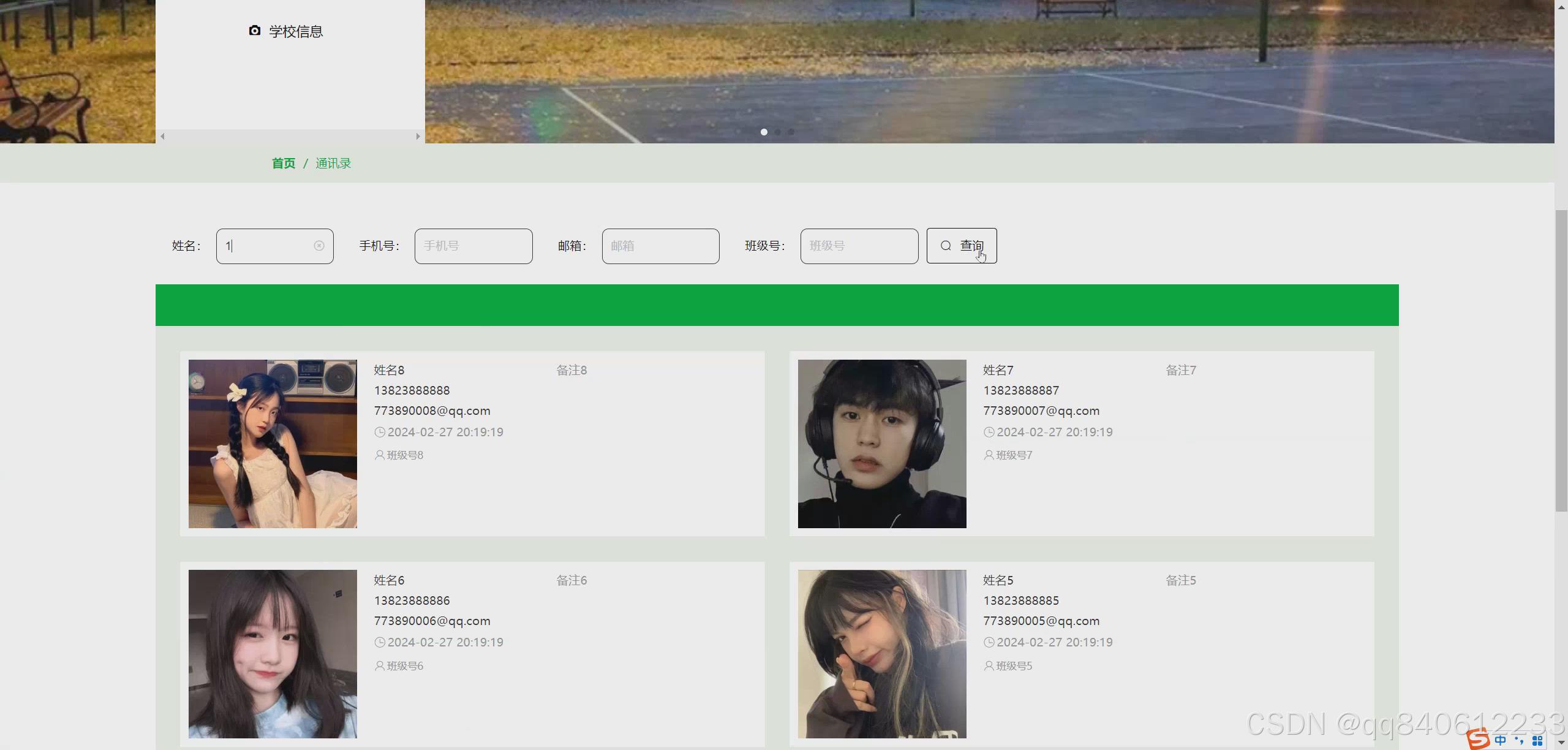The width and height of the screenshot is (1568, 750).
Task: Go to 首页 in the breadcrumb
Action: tap(284, 164)
